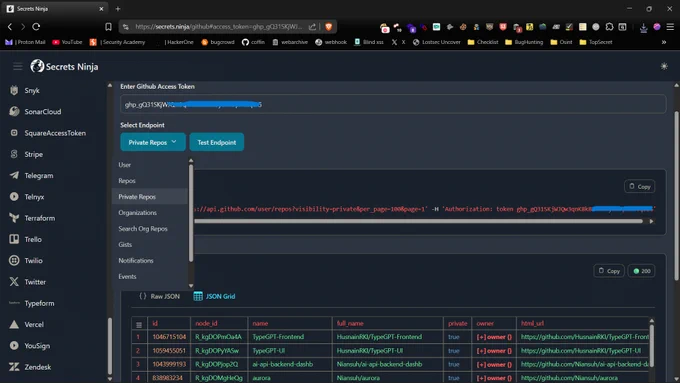The height and width of the screenshot is (383, 680).
Task: Expand owner object in aurora row
Action: tap(494, 378)
